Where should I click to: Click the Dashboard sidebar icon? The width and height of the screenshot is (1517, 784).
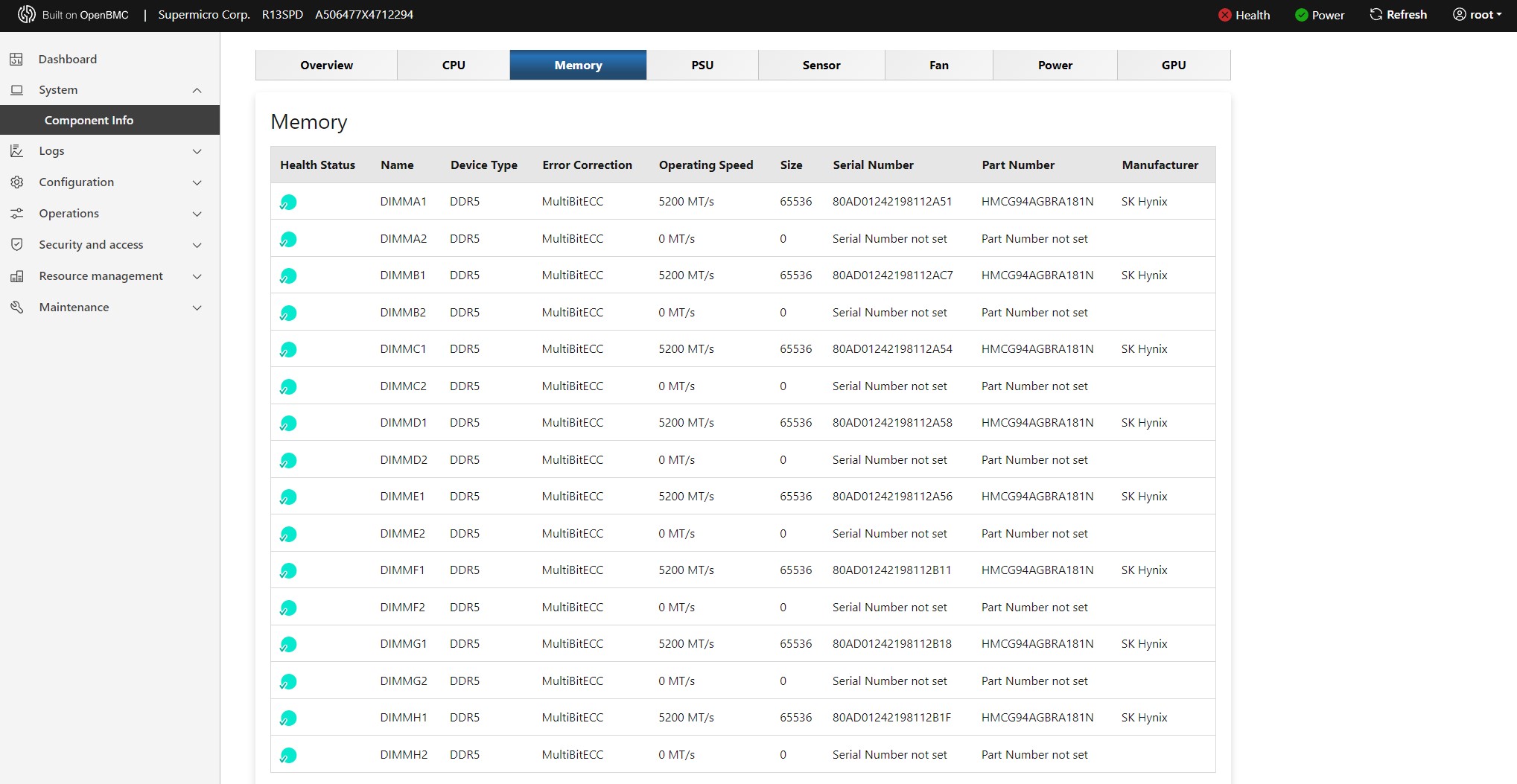(16, 60)
